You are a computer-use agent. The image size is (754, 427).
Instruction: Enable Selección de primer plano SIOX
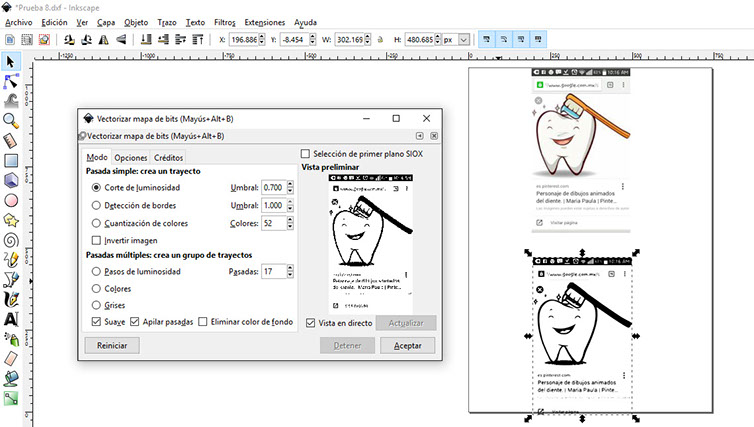click(x=305, y=153)
